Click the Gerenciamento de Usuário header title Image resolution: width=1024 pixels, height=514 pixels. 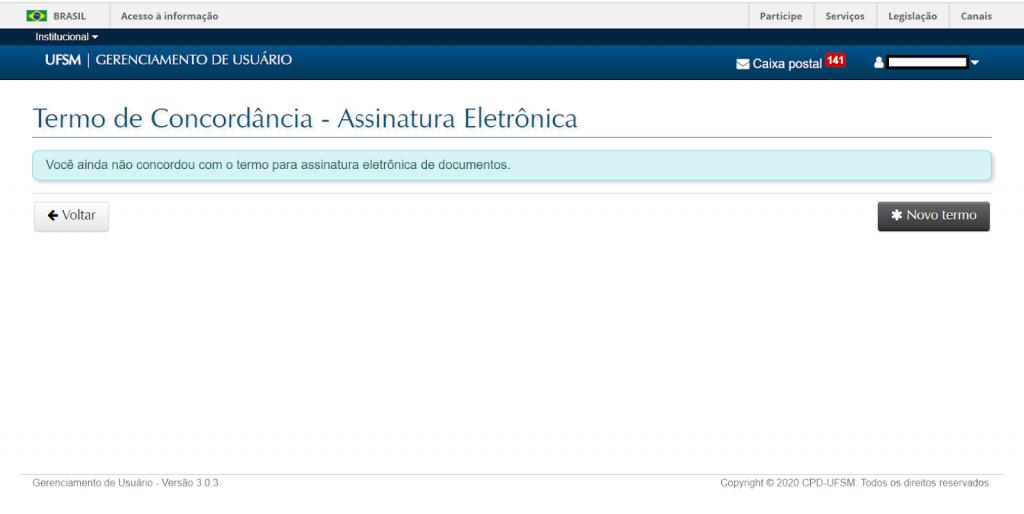194,60
